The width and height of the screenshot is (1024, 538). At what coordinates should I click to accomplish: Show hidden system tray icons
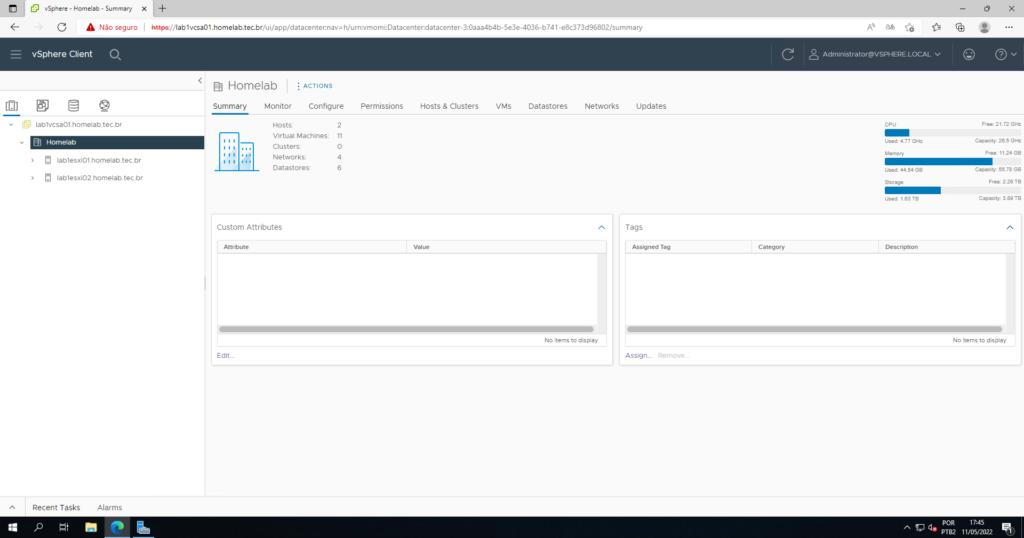coord(906,528)
